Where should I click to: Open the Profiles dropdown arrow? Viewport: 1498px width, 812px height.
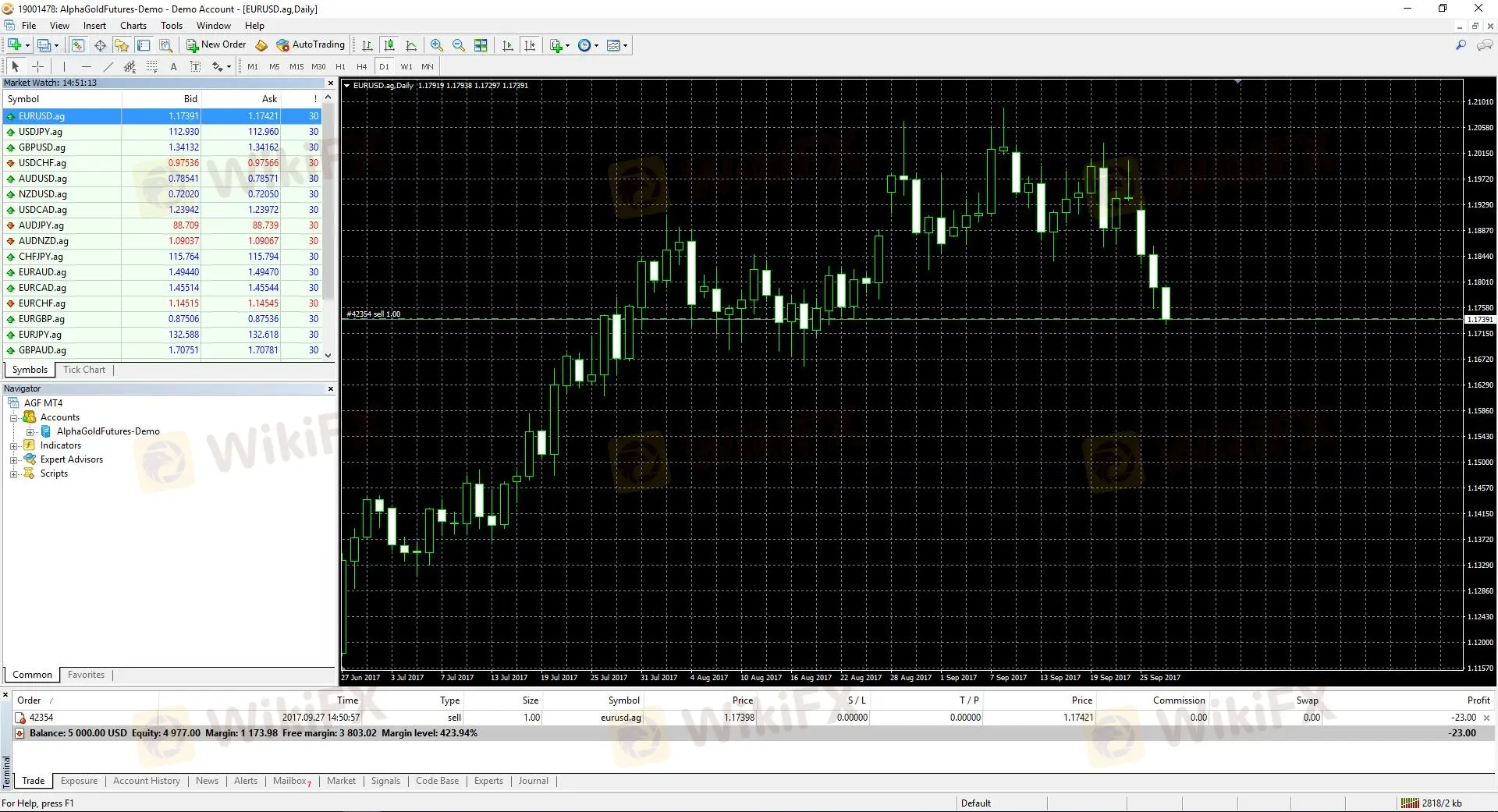coord(56,45)
